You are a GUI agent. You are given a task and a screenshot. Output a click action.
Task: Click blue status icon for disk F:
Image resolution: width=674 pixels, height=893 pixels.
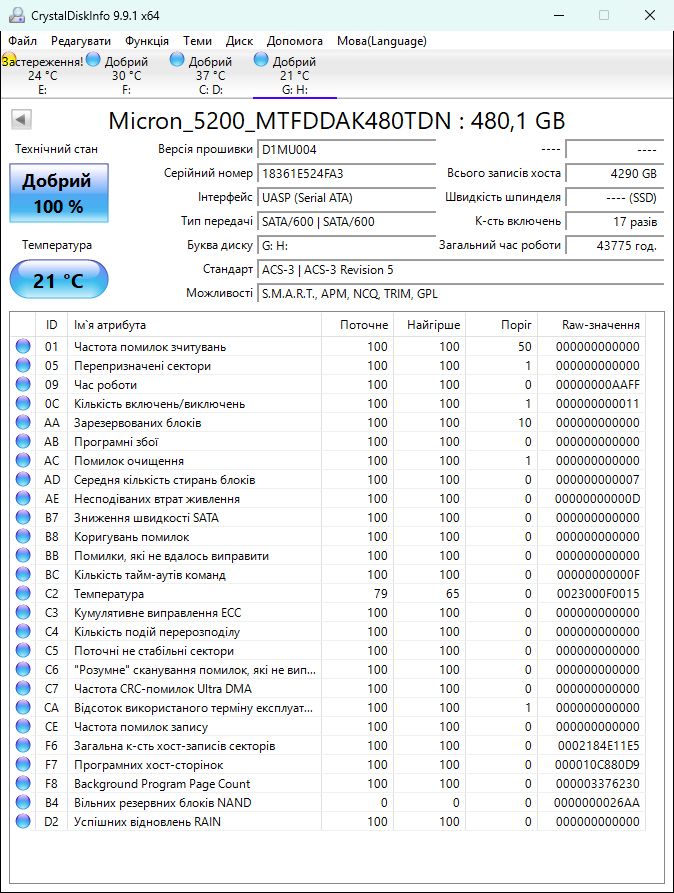click(93, 59)
